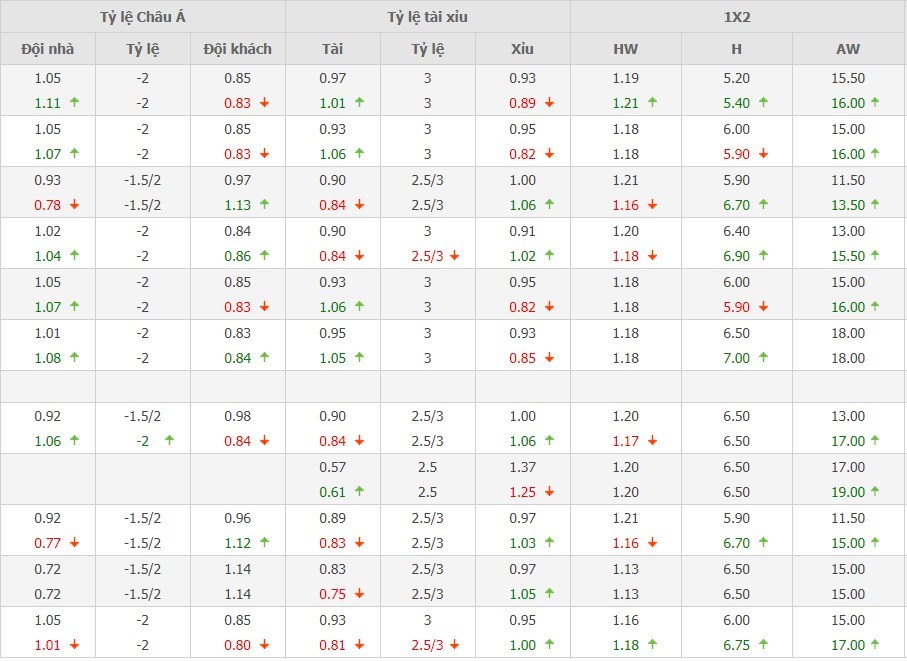Click the Đội khách column header
This screenshot has width=907, height=661.
click(238, 48)
